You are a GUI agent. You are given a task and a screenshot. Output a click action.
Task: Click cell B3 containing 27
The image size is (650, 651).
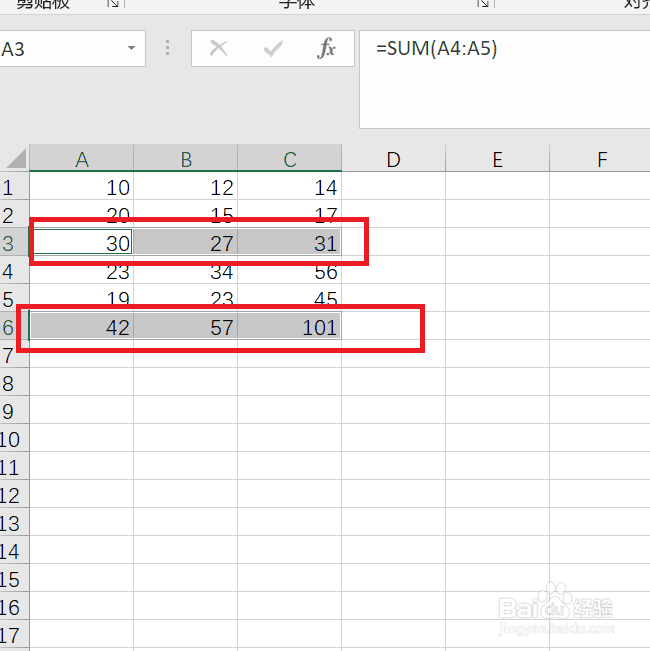click(186, 242)
